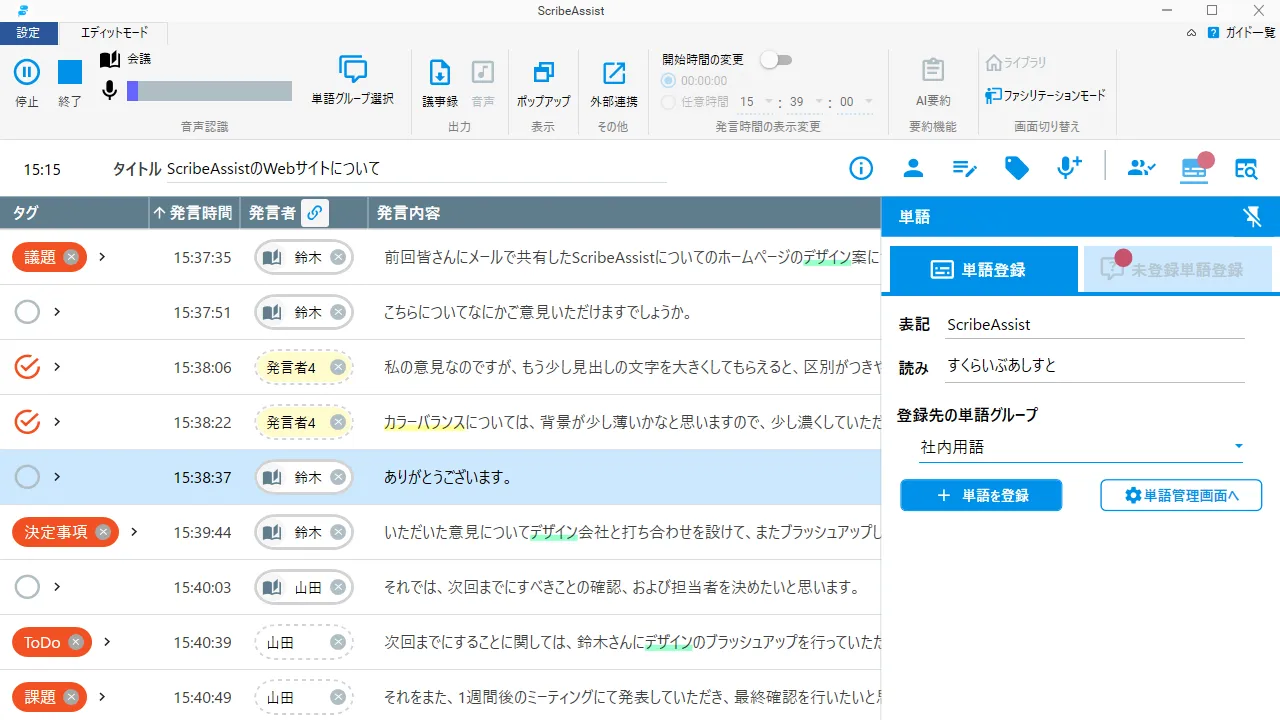Image resolution: width=1280 pixels, height=720 pixels.
Task: Select 00:00:00 radio option
Action: click(x=668, y=81)
